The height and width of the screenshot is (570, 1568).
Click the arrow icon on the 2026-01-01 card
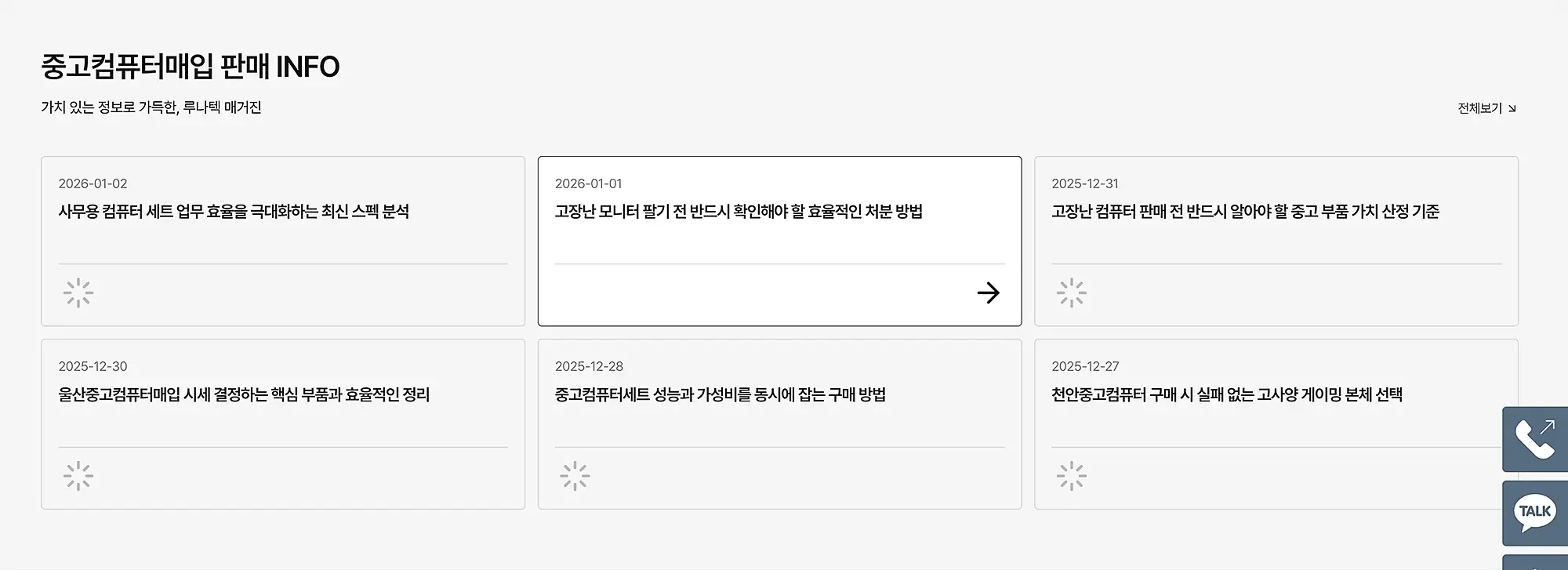988,293
